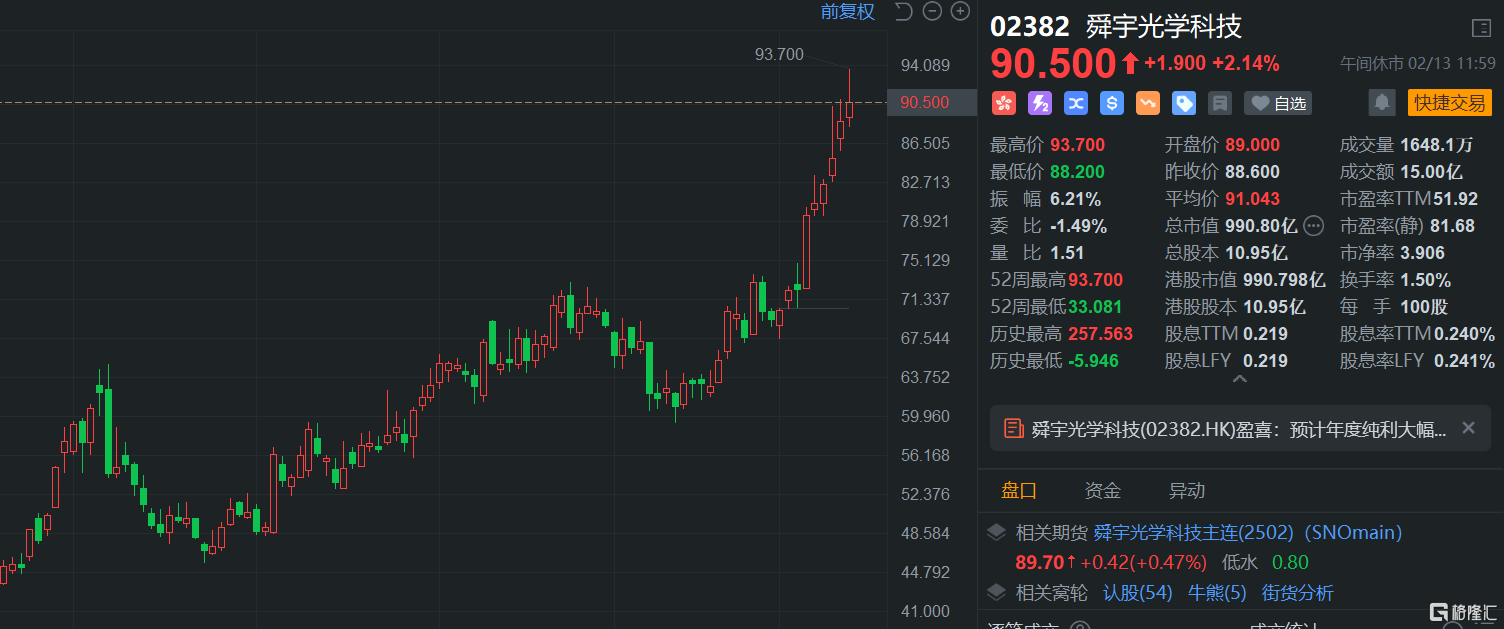The image size is (1504, 629).
Task: Click the gray note bookmark icon
Action: tap(1219, 103)
